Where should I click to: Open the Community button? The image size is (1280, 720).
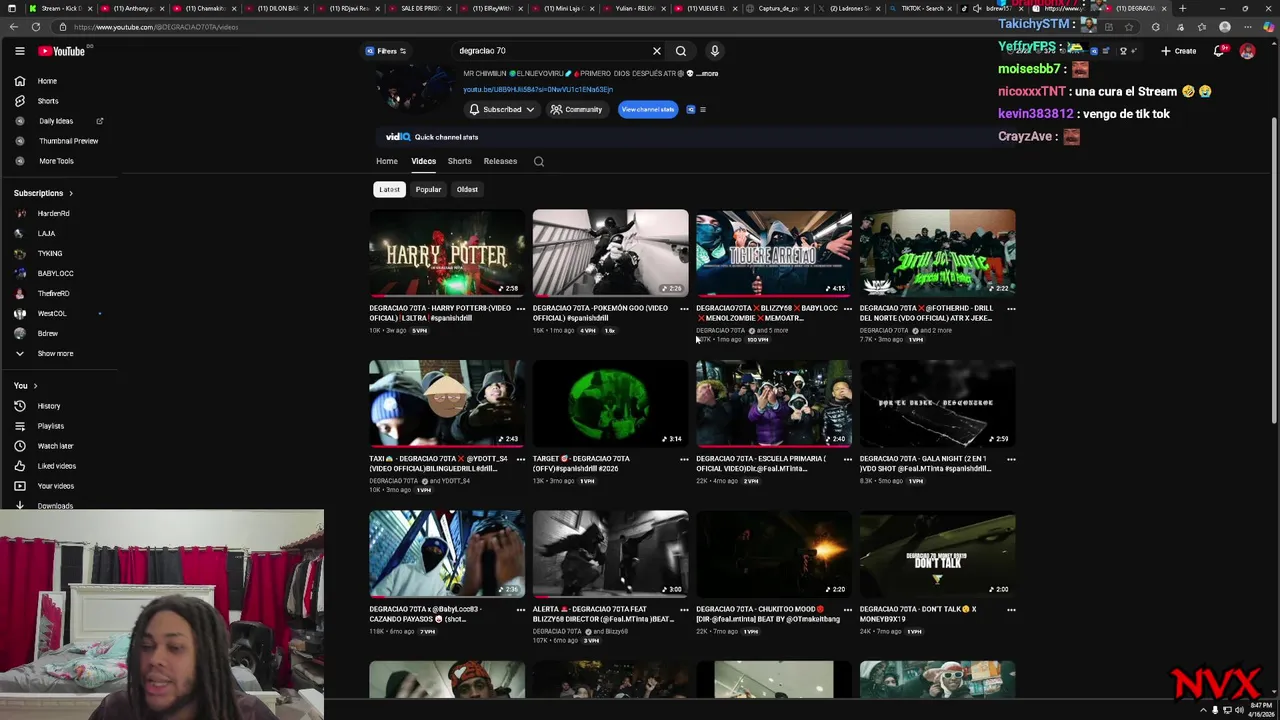576,110
